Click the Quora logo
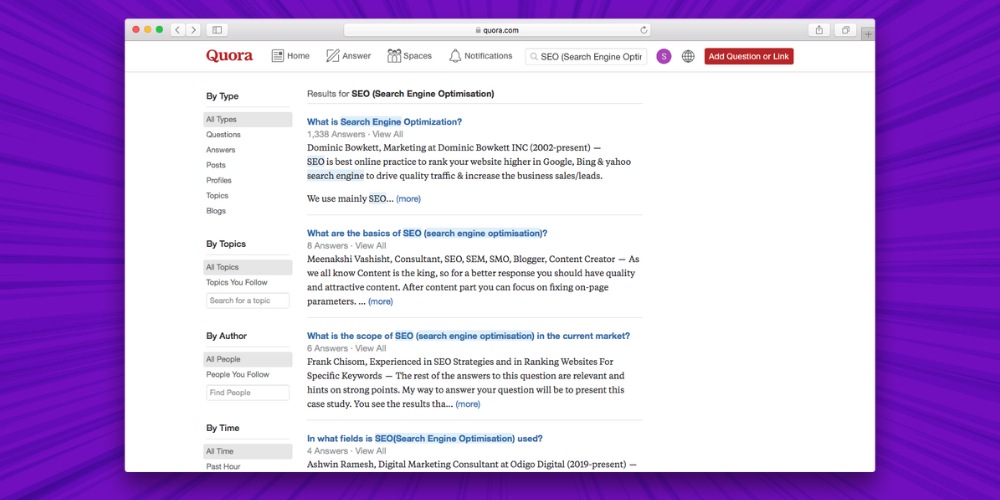Screen dimensions: 1000x500 [x=229, y=56]
